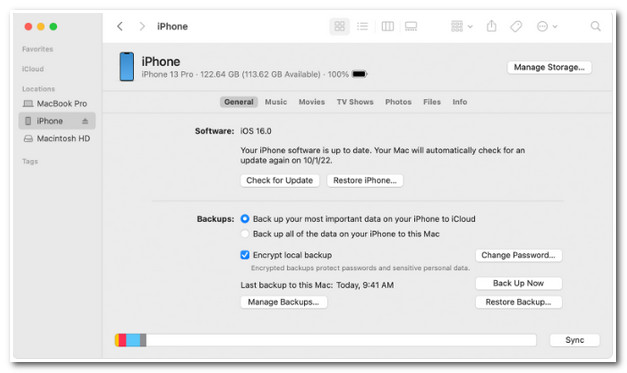Go back with the left chevron arrow
Screen dimensions: 627x373
[120, 26]
